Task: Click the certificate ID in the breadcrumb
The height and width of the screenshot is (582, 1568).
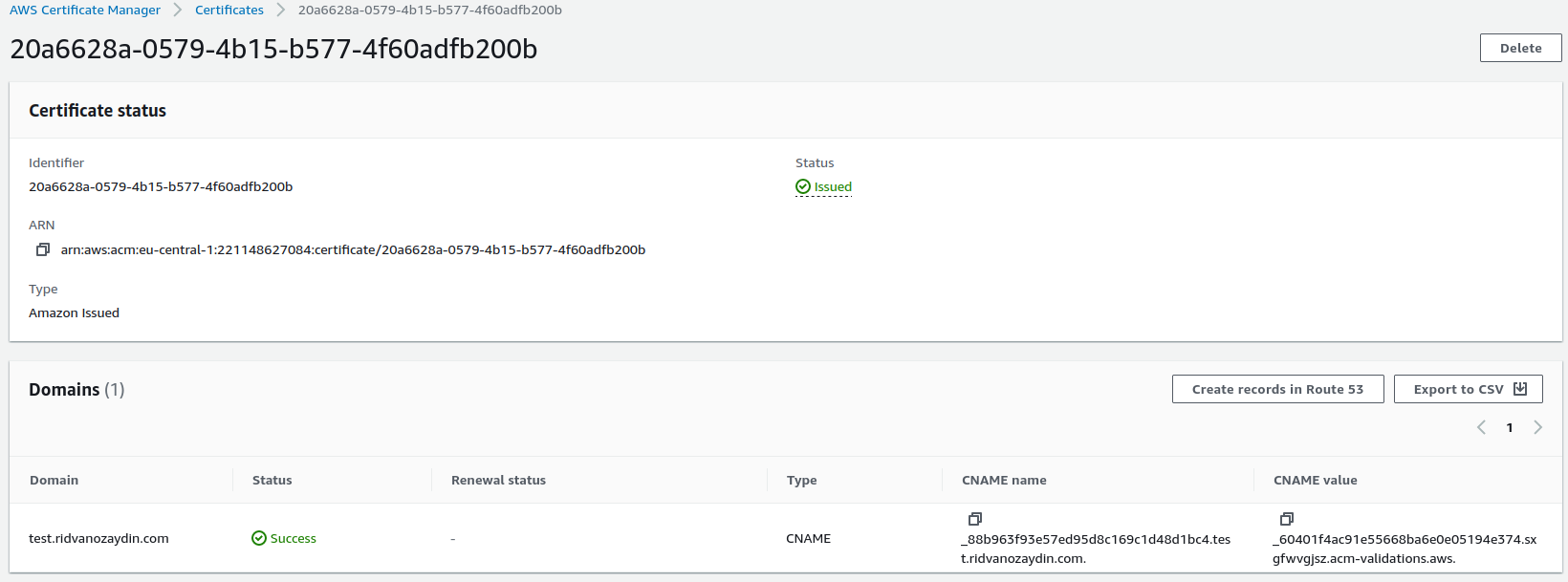Action: click(x=430, y=10)
